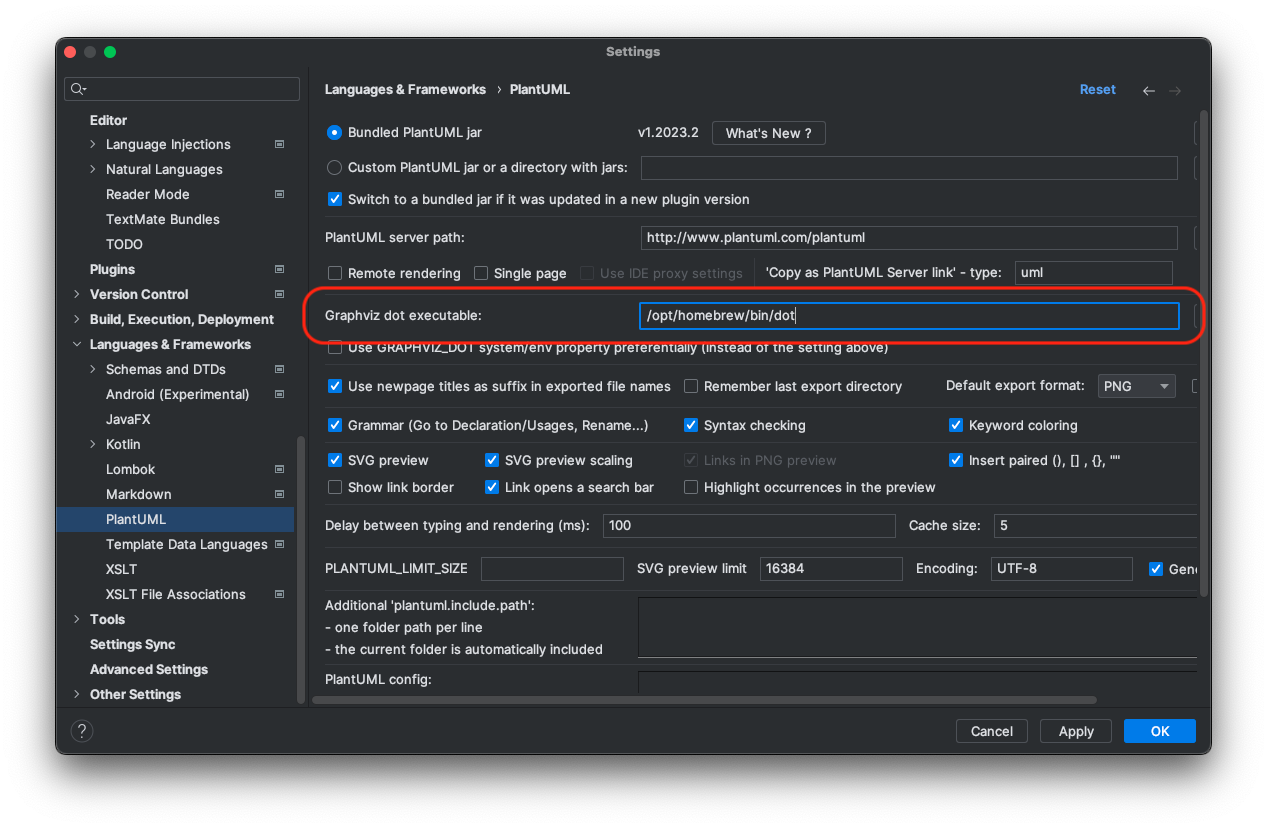
Task: Toggle Use GRAPHVIZ_DOT system/env property checkbox
Action: [335, 348]
